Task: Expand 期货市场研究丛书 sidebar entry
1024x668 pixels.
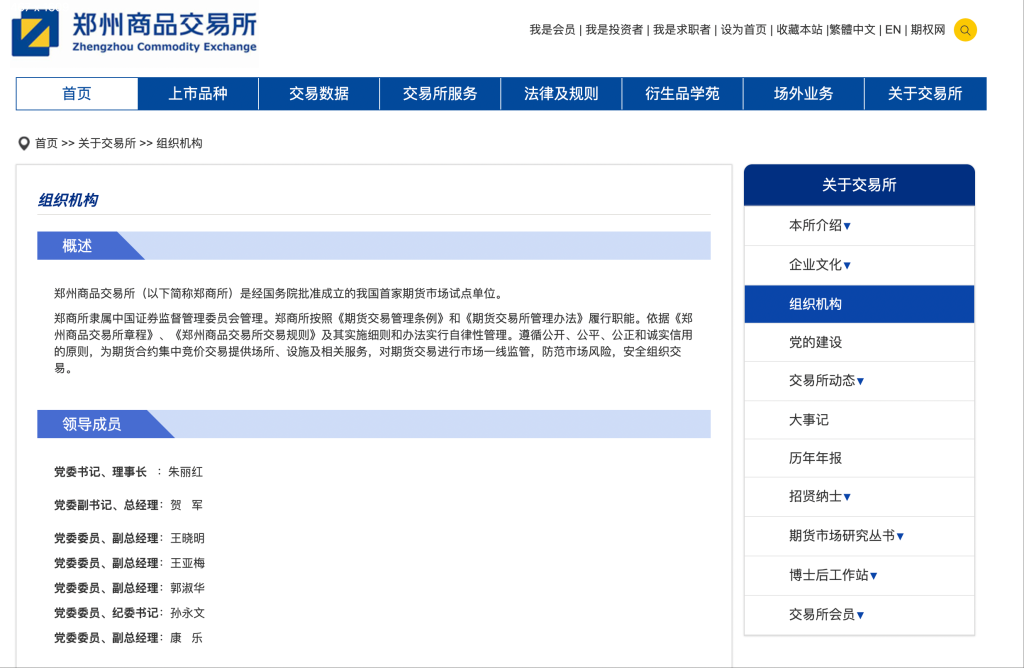Action: coord(900,536)
